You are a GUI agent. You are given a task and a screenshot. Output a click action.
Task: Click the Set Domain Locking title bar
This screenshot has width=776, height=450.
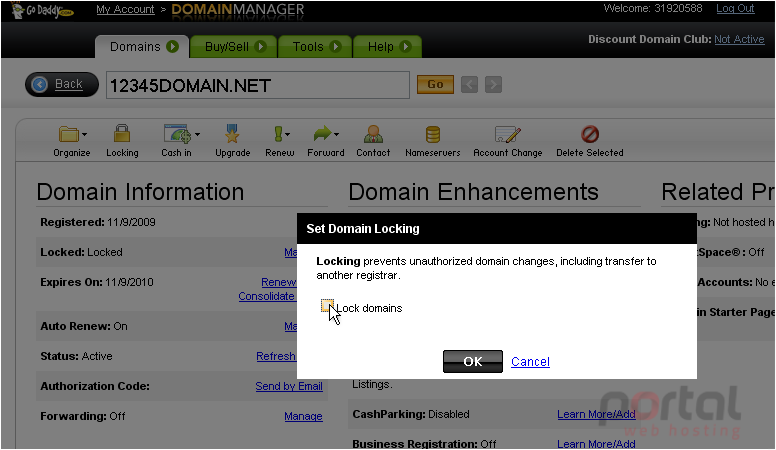tap(497, 229)
